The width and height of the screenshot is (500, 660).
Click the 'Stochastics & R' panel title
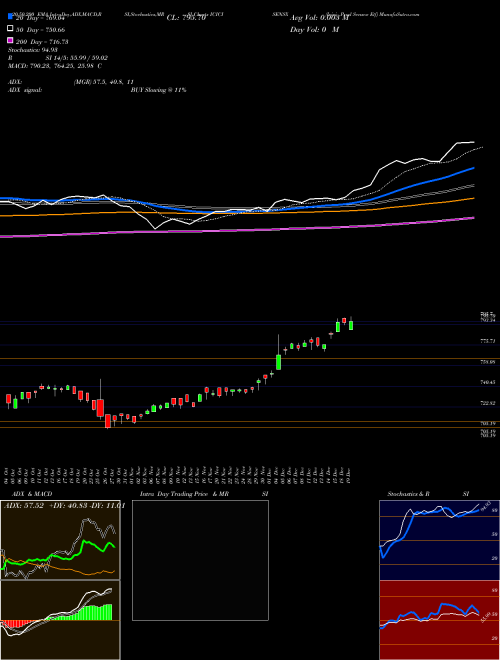[x=408, y=494]
